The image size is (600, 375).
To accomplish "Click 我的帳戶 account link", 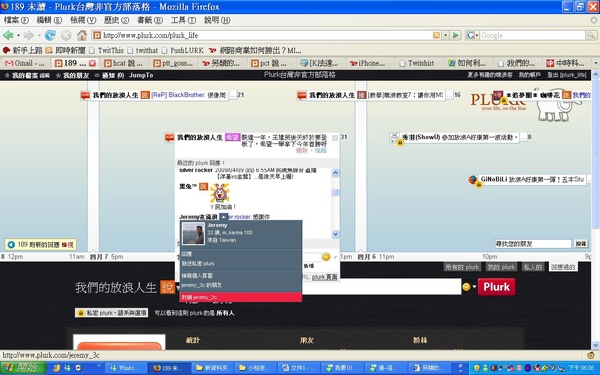I will pos(529,75).
